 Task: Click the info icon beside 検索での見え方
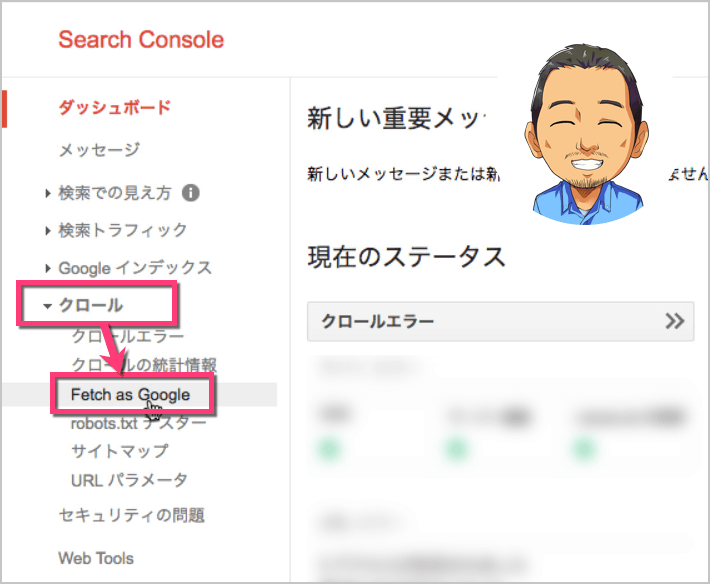click(191, 193)
